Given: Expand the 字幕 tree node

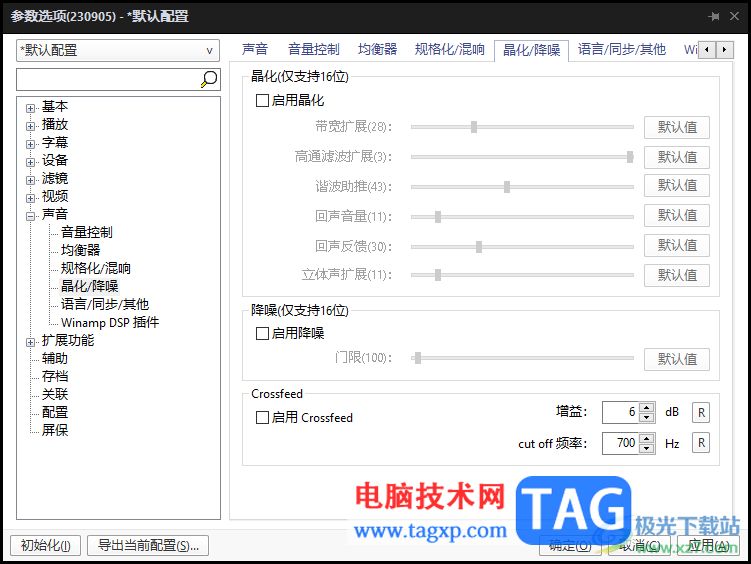Looking at the screenshot, I should point(30,144).
